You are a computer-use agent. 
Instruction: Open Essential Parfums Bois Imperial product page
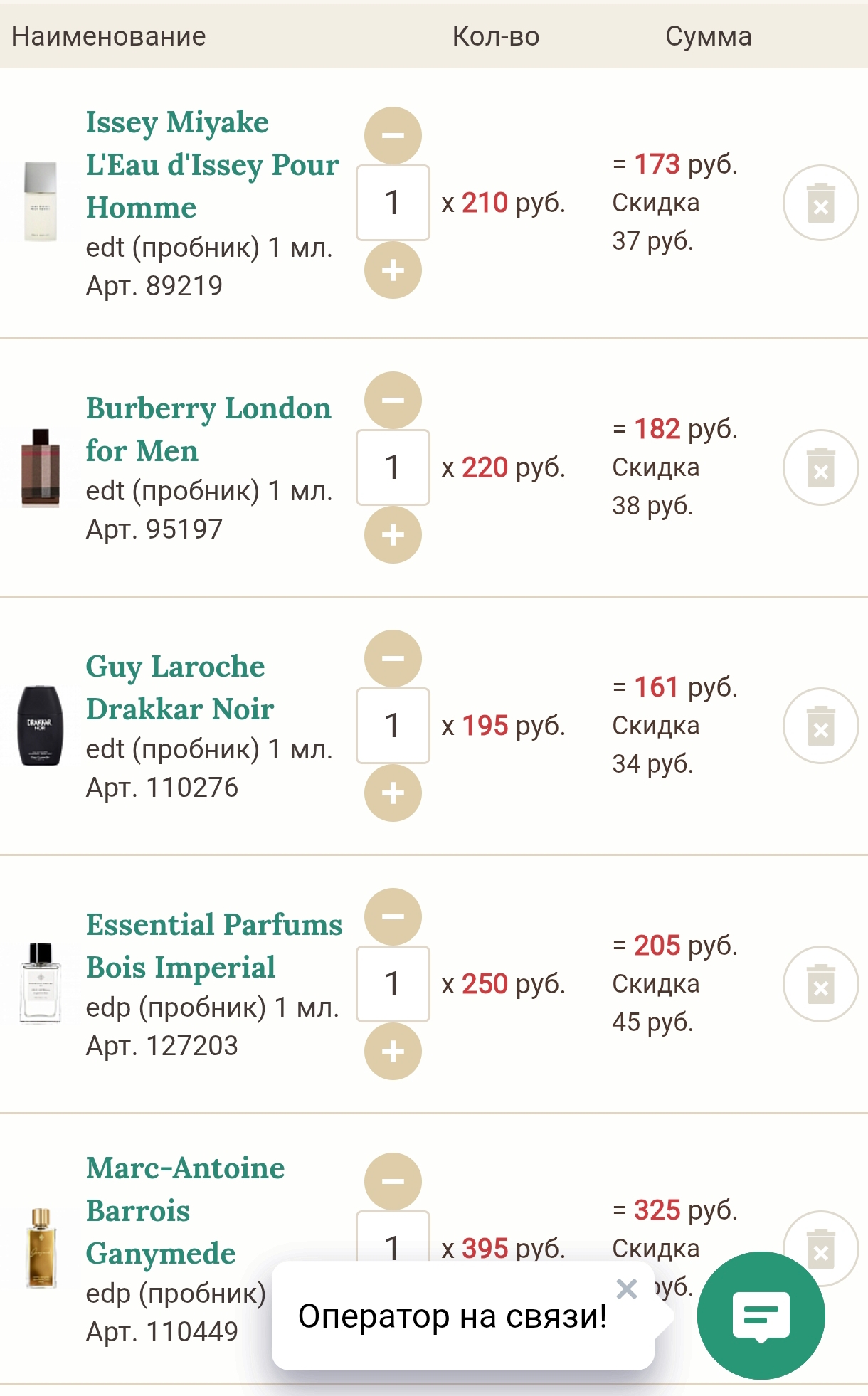click(x=213, y=946)
